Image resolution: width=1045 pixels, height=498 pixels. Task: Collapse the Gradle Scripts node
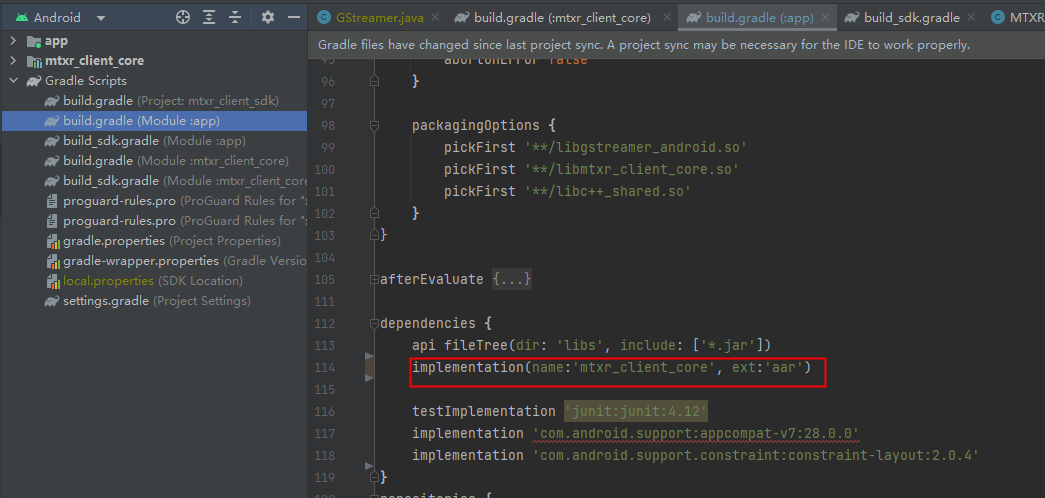click(x=13, y=81)
